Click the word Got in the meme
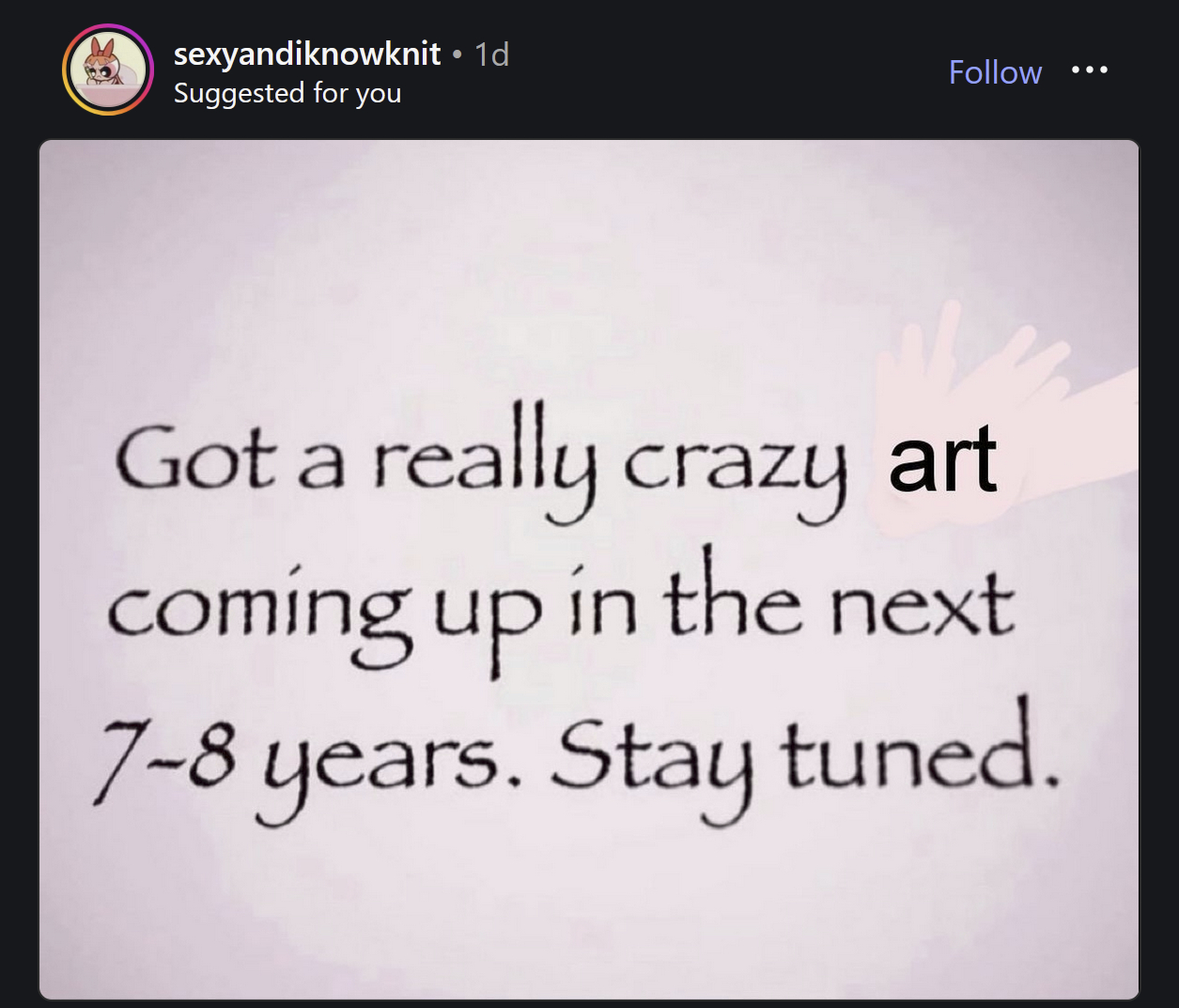This screenshot has width=1179, height=1008. (x=195, y=460)
